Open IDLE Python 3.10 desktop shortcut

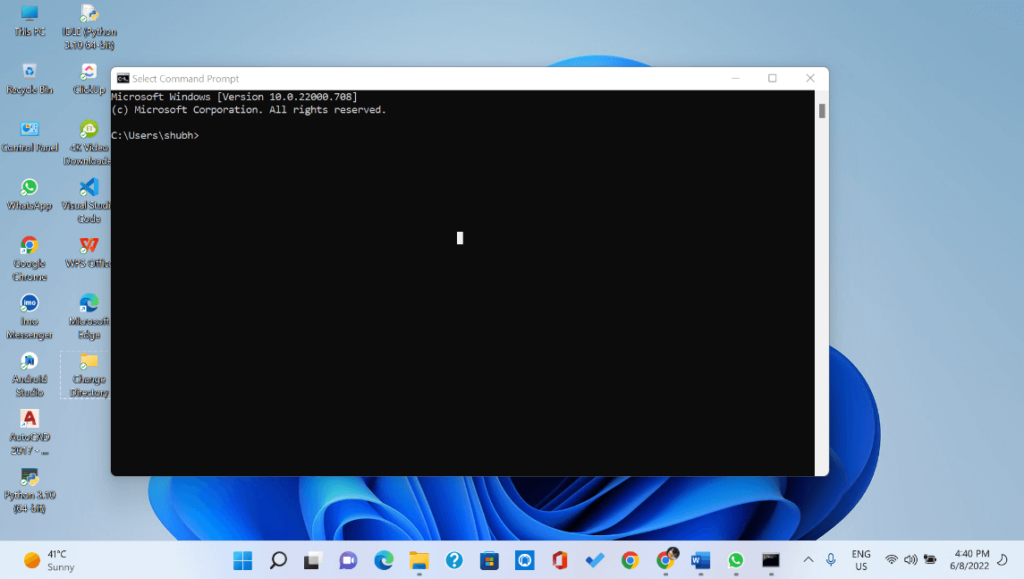[89, 27]
